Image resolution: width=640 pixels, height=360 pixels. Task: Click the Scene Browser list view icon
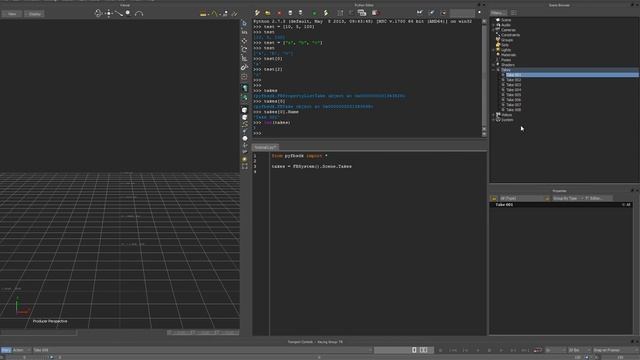pos(513,13)
